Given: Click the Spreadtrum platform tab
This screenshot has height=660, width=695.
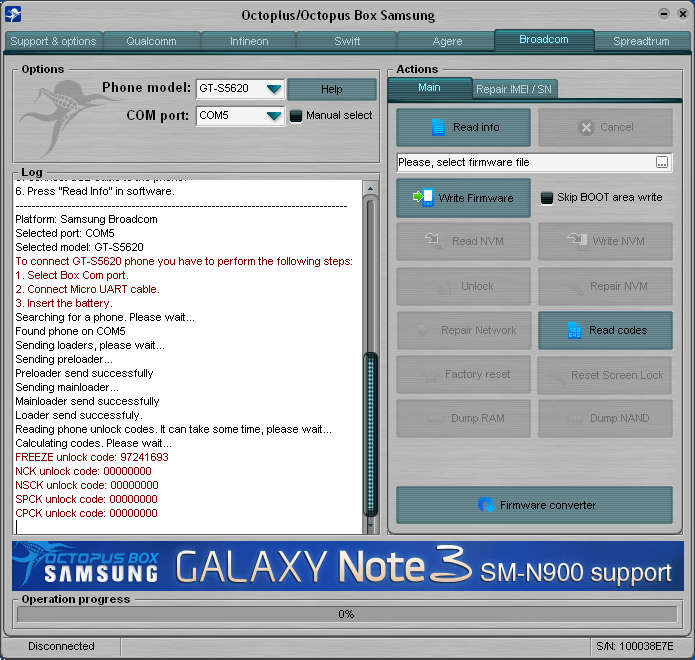Looking at the screenshot, I should tap(642, 41).
